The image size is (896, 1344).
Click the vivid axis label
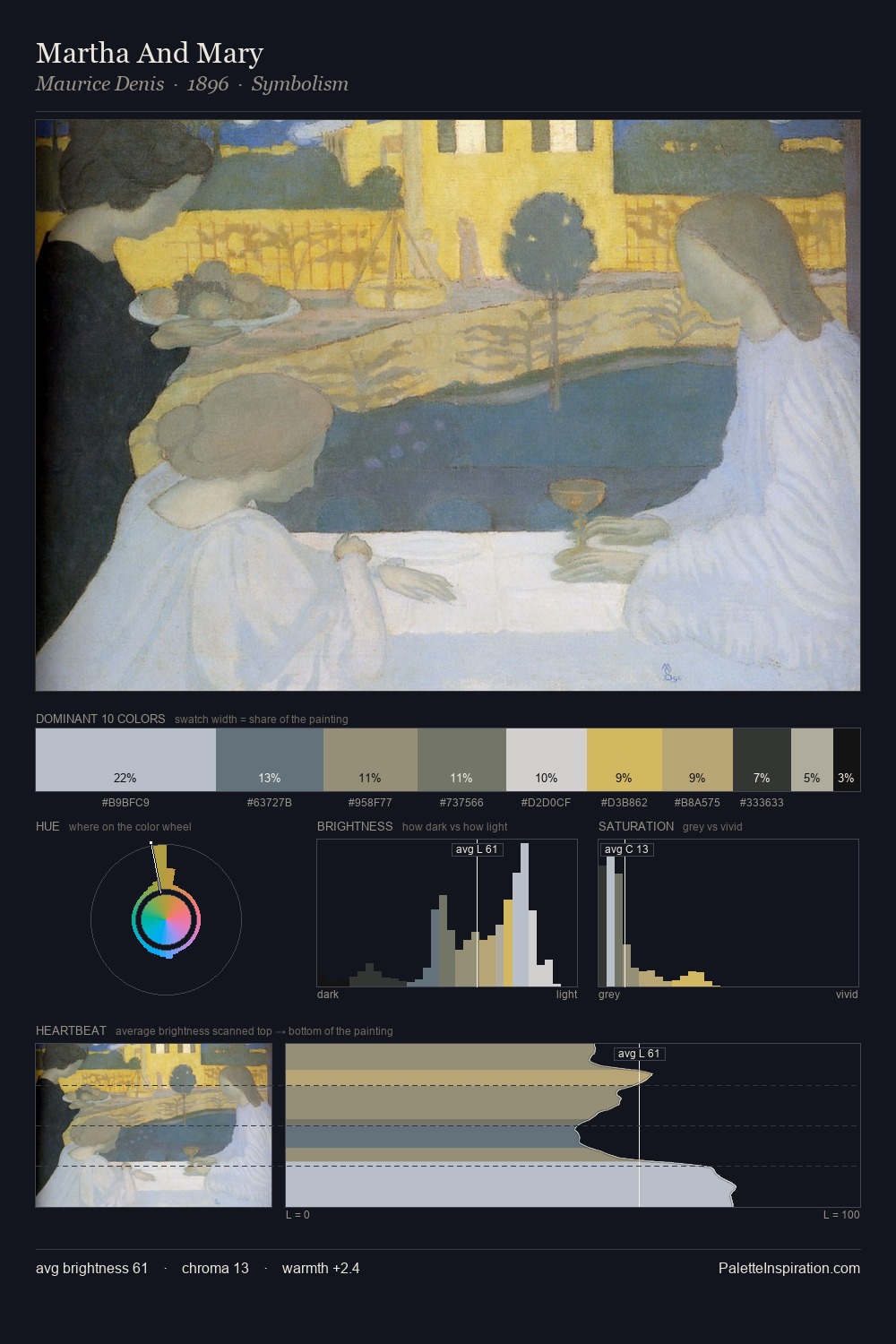847,995
